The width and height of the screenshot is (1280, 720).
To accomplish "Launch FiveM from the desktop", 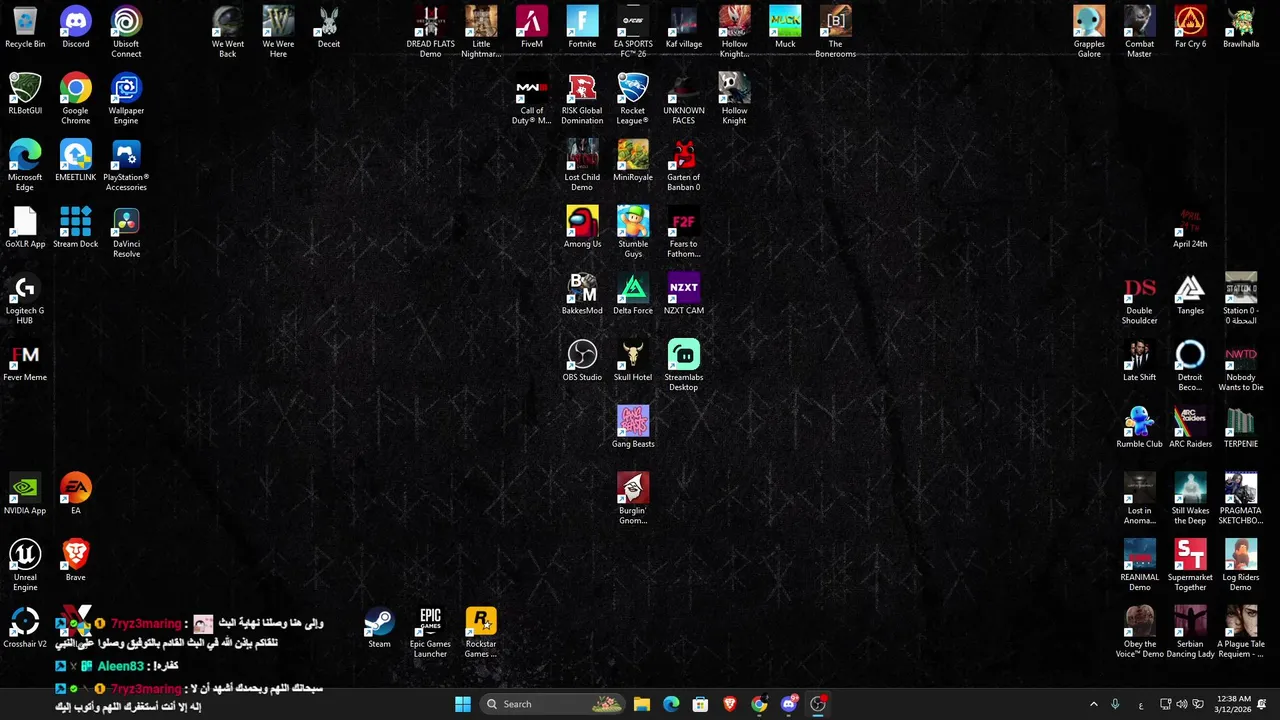I will pyautogui.click(x=532, y=27).
